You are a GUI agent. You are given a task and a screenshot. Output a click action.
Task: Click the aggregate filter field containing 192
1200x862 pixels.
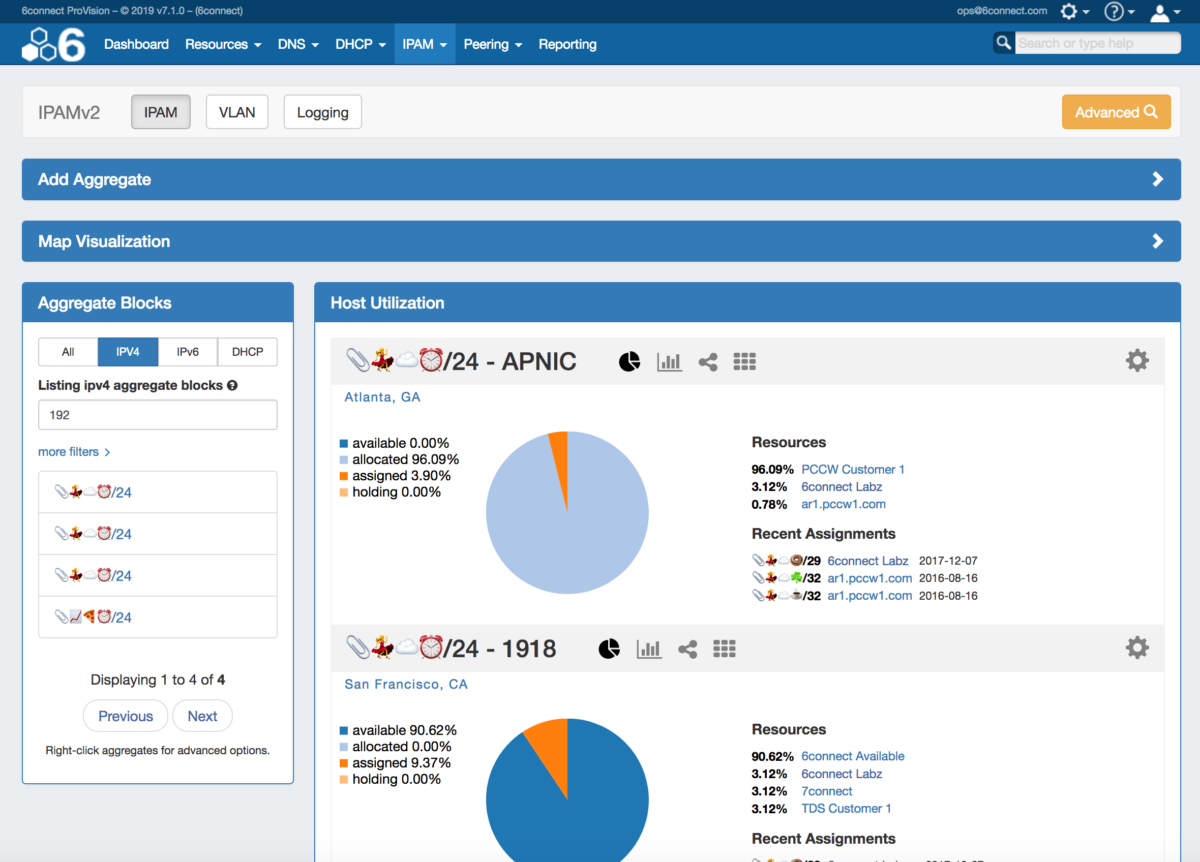point(158,415)
